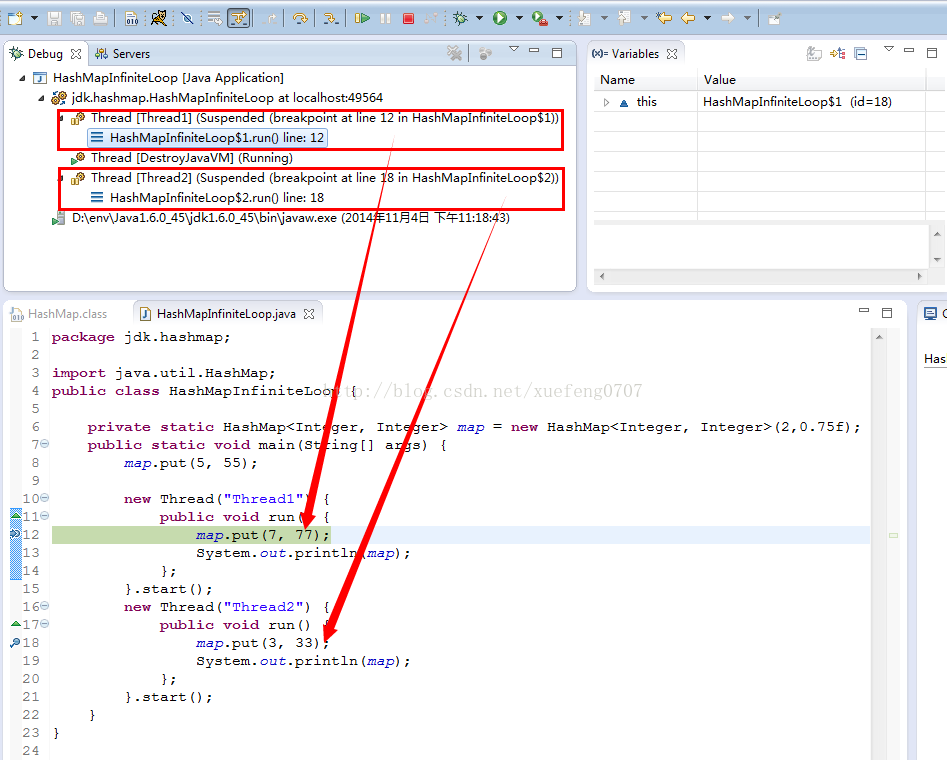
Task: Click the editor overview ruler marker
Action: pyautogui.click(x=894, y=535)
